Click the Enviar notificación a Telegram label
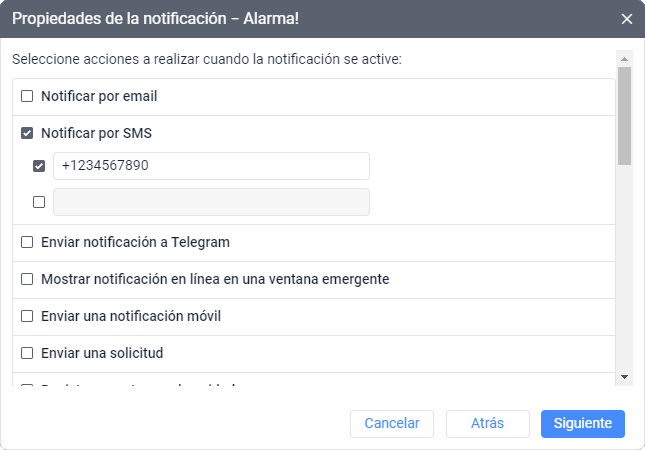Image resolution: width=645 pixels, height=450 pixels. [136, 242]
